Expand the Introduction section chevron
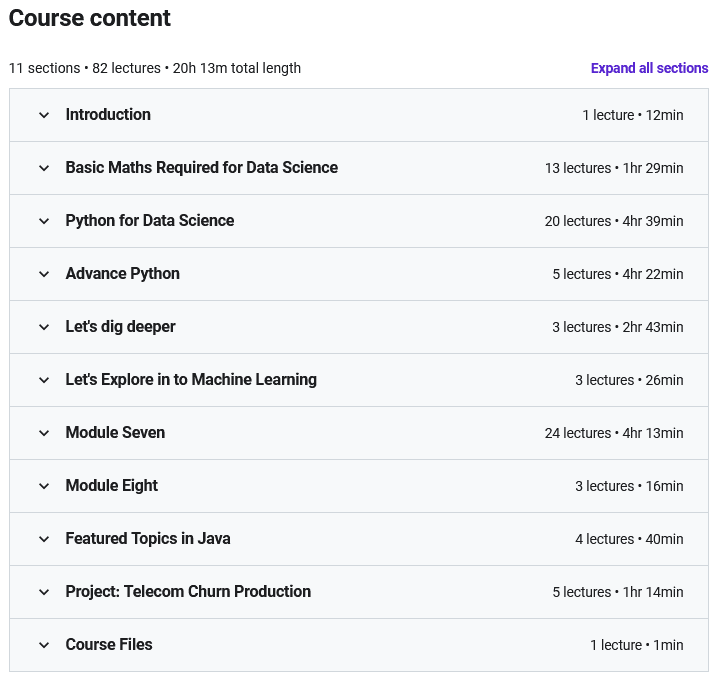Image resolution: width=719 pixels, height=680 pixels. (x=44, y=115)
